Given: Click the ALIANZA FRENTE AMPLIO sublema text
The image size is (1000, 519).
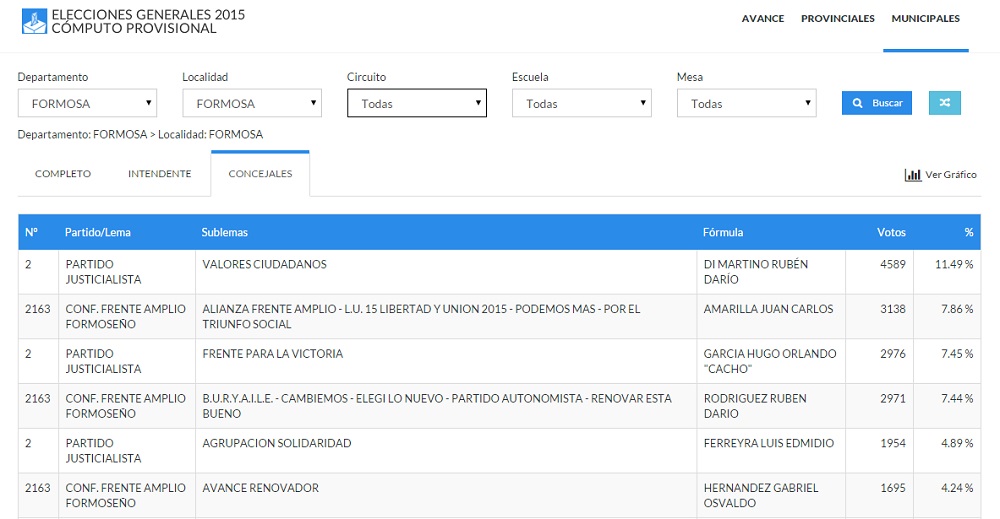Looking at the screenshot, I should 421,316.
